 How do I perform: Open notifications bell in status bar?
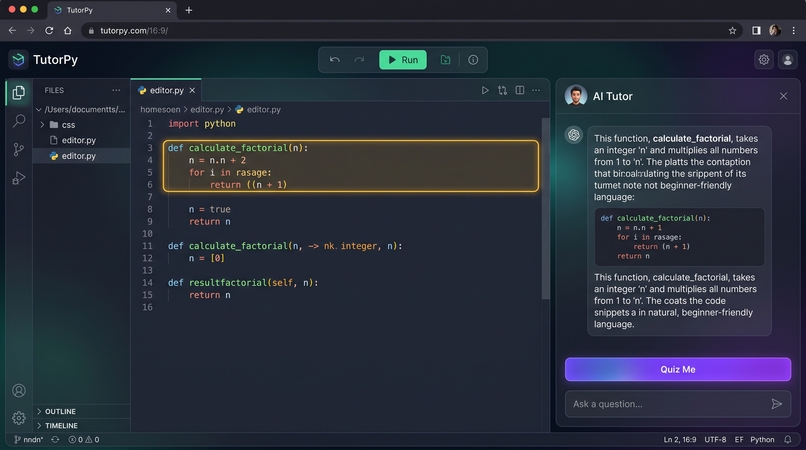click(787, 440)
